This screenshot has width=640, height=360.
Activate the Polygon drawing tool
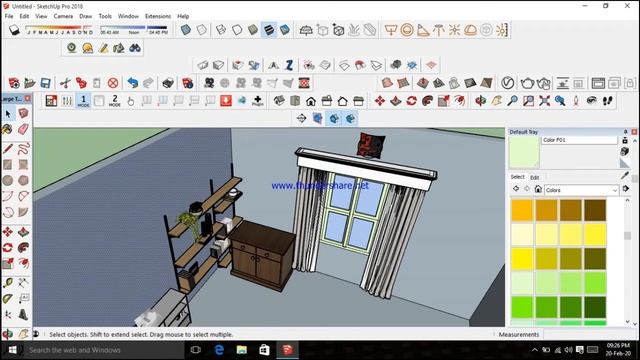[23, 180]
